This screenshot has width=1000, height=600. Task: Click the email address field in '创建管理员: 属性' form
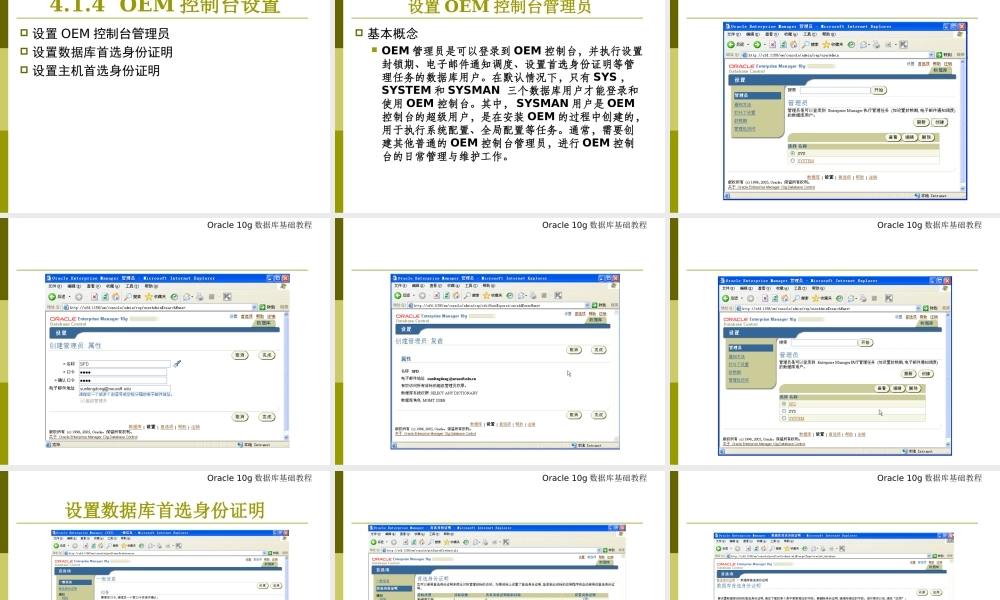click(124, 388)
